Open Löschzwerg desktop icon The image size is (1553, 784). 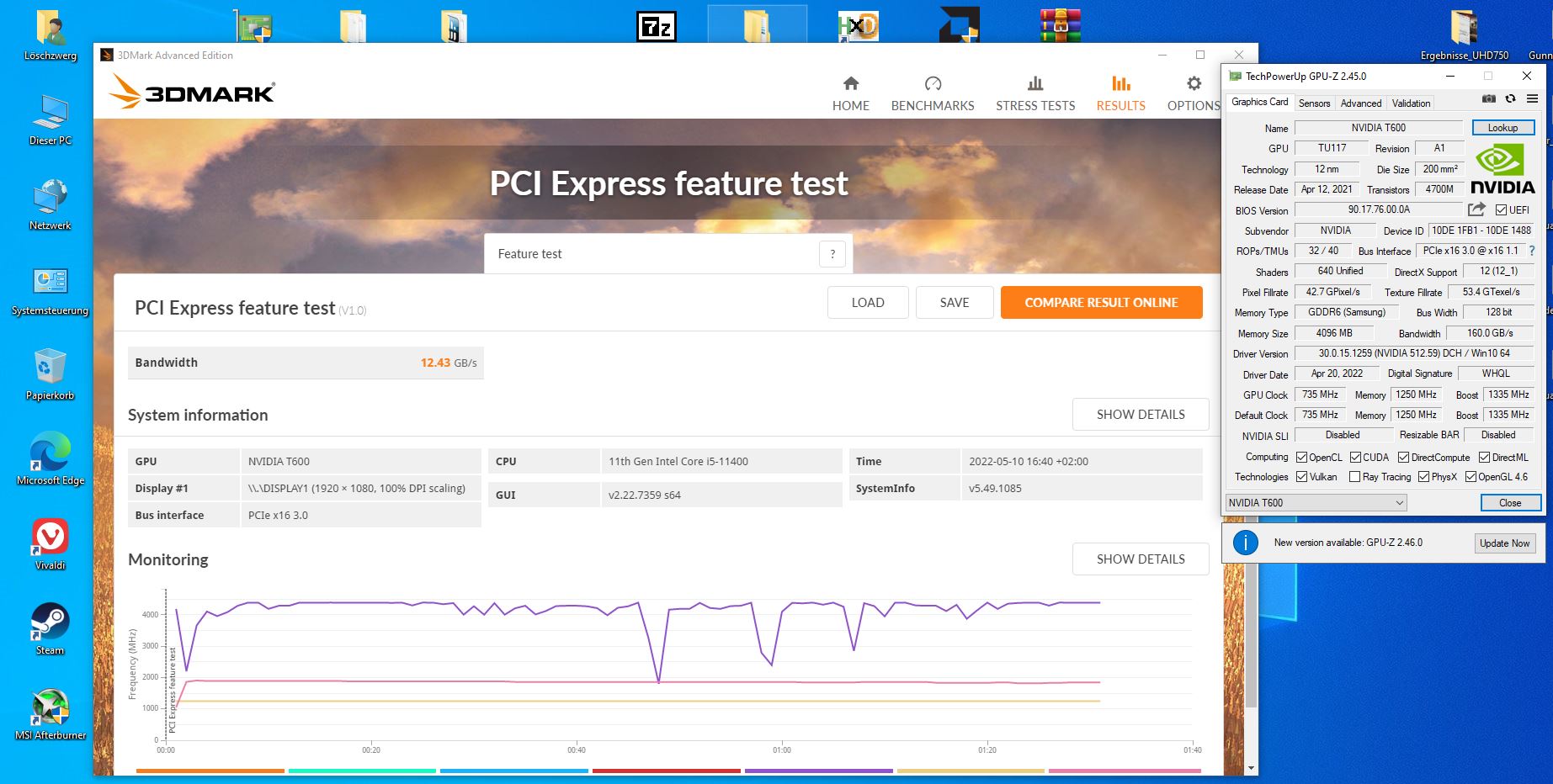coord(51,37)
